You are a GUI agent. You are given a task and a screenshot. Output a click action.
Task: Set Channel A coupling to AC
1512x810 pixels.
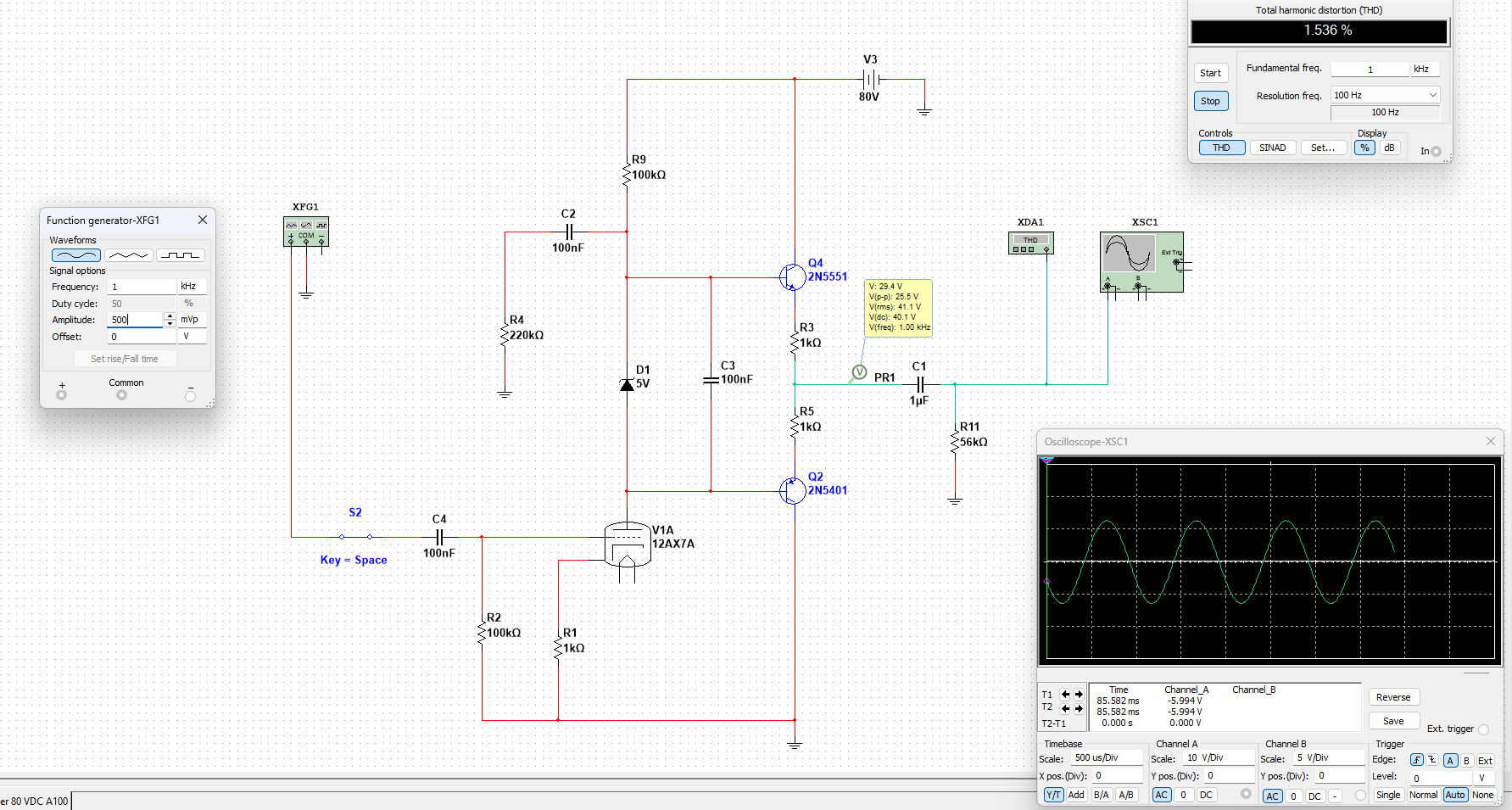(x=1162, y=795)
